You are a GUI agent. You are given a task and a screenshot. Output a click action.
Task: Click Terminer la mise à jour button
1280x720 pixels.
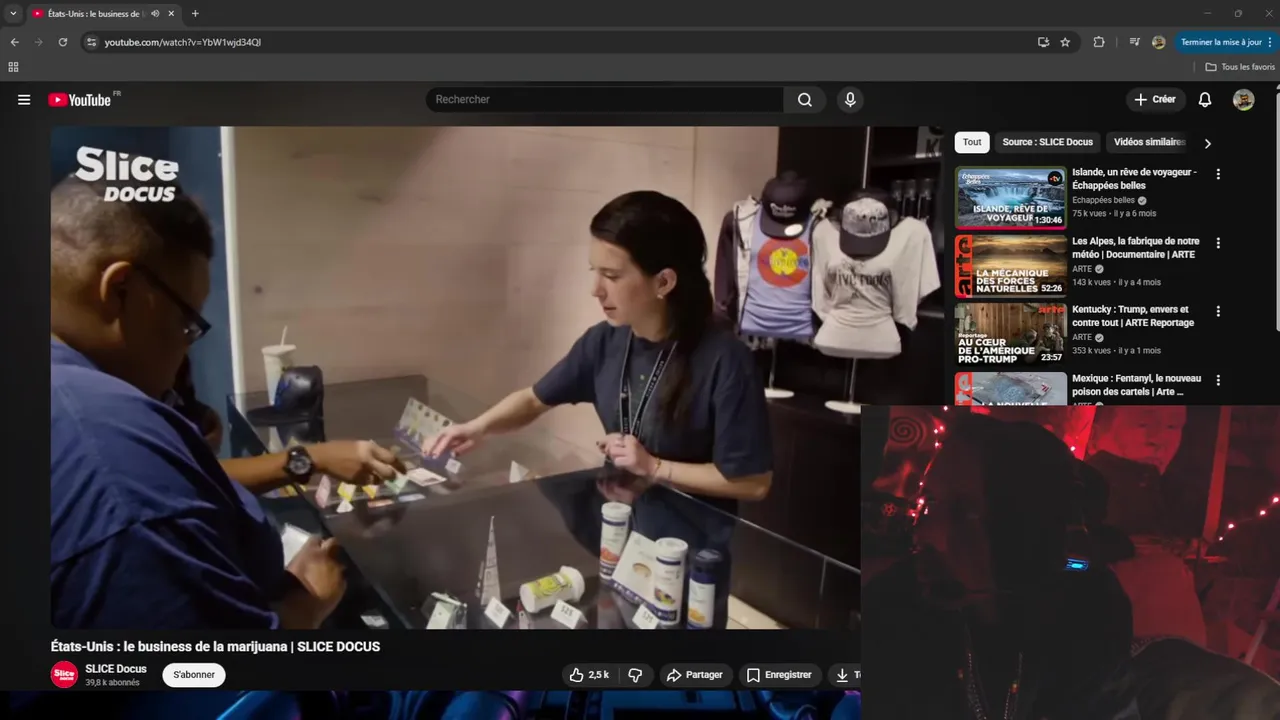pos(1226,42)
